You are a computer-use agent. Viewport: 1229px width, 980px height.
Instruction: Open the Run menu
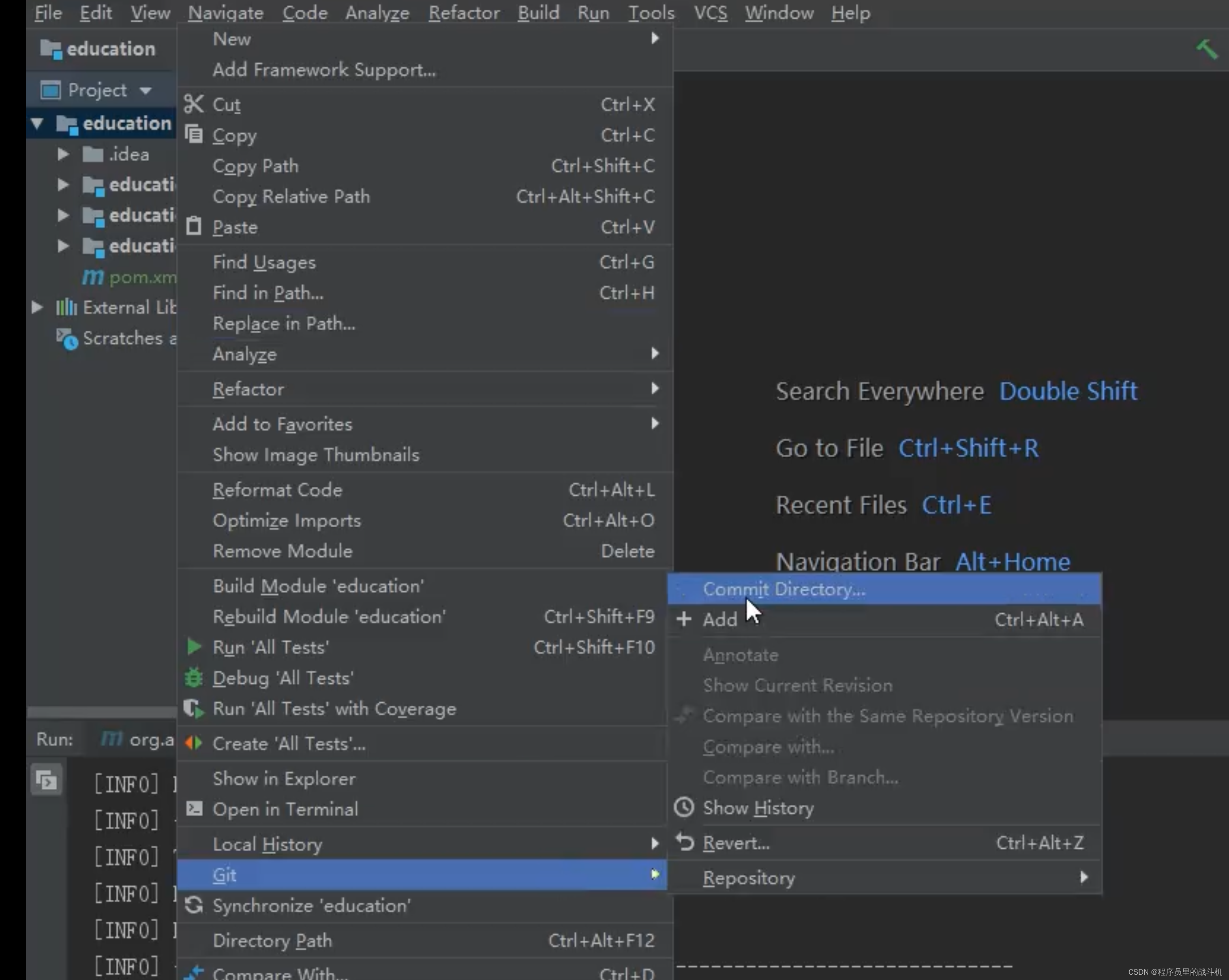coord(593,13)
